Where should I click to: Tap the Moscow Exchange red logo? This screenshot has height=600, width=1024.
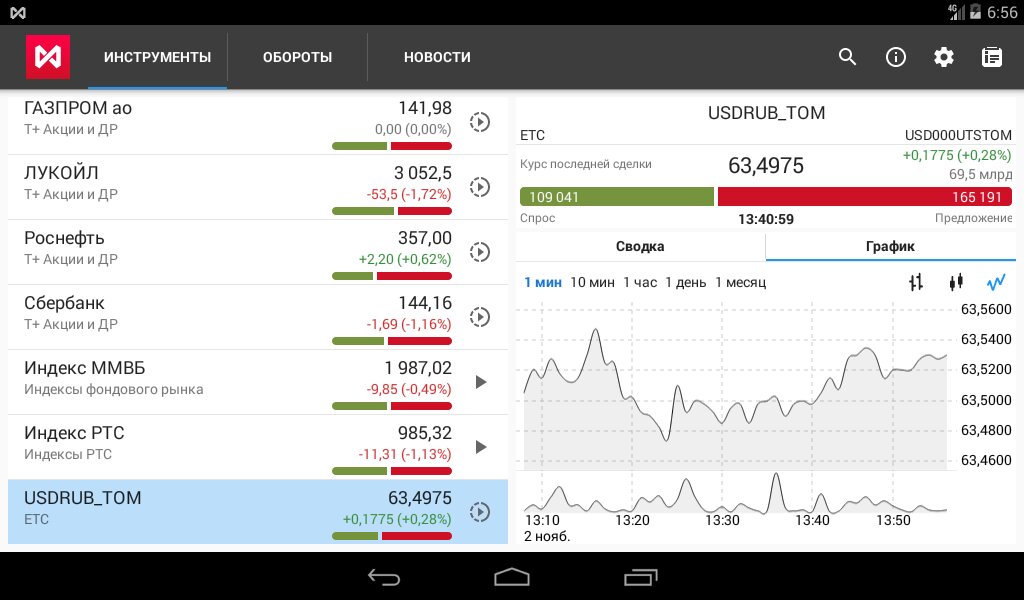(x=48, y=57)
